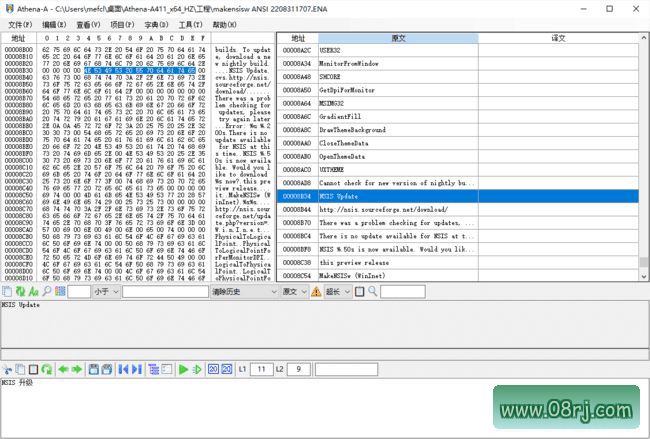The width and height of the screenshot is (650, 439).
Task: Click the first blue '20' icon
Action: [x=213, y=369]
